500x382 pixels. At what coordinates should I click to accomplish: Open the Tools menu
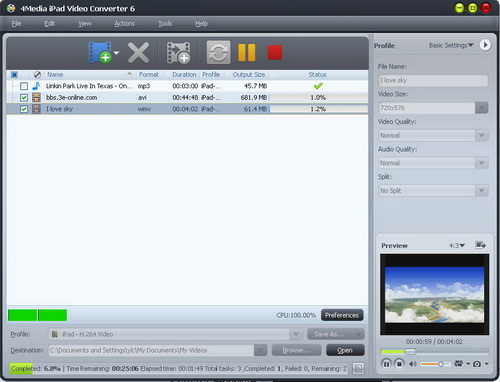165,24
